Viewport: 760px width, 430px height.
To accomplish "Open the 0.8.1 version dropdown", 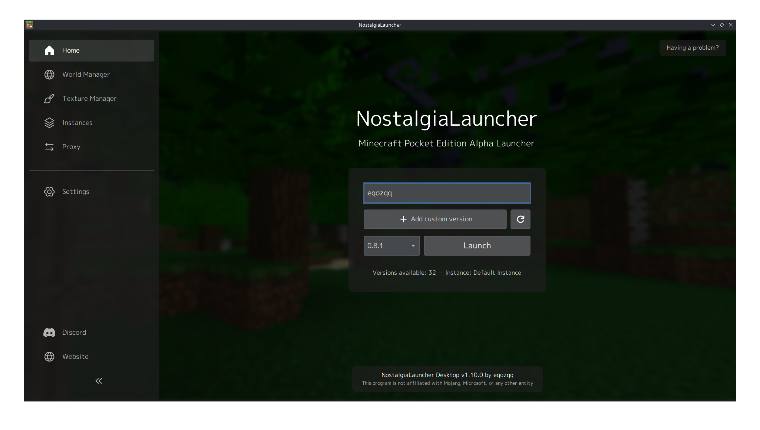I will (x=392, y=246).
